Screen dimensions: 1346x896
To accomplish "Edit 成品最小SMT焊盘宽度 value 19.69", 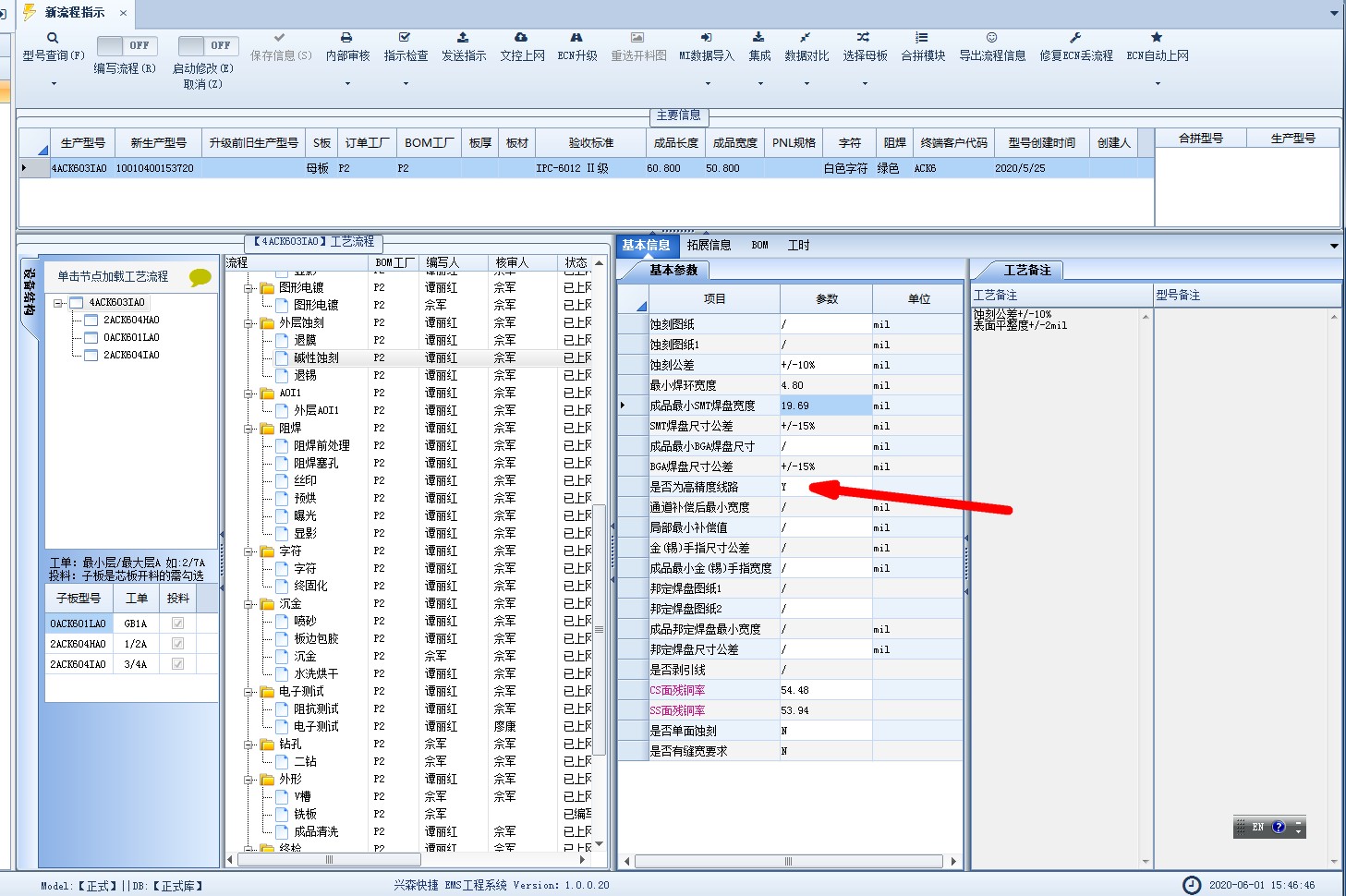I will click(826, 406).
